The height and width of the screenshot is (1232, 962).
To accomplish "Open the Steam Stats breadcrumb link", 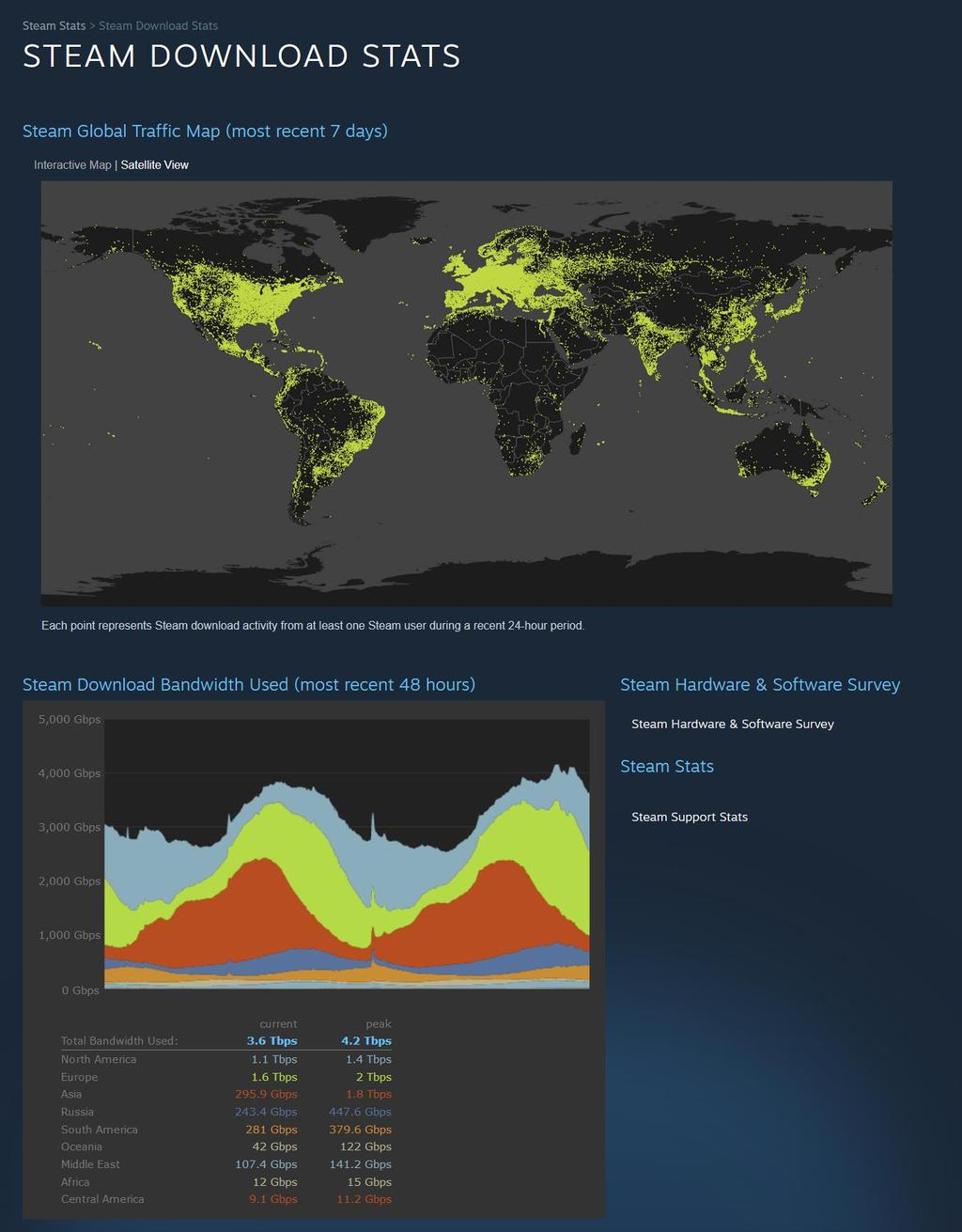I will (x=54, y=25).
